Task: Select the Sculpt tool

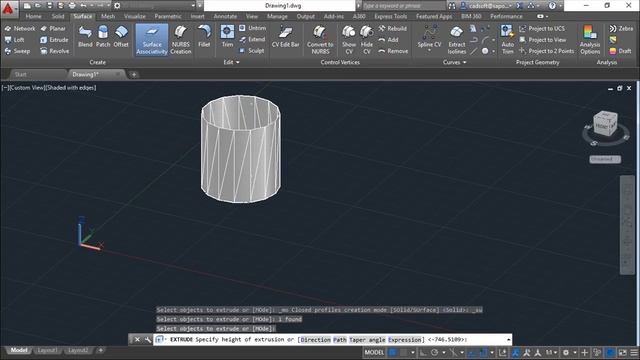Action: click(x=252, y=51)
